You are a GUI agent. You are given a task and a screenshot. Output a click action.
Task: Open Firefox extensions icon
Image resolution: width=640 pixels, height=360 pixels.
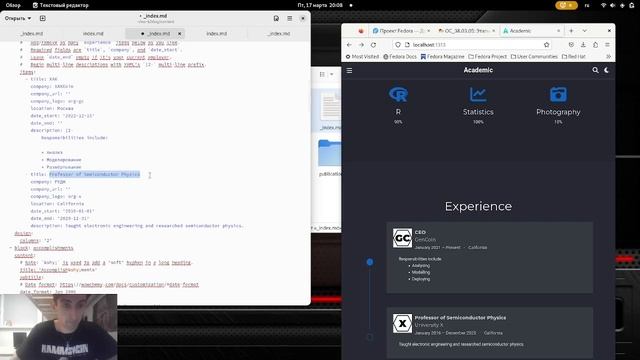(x=596, y=44)
